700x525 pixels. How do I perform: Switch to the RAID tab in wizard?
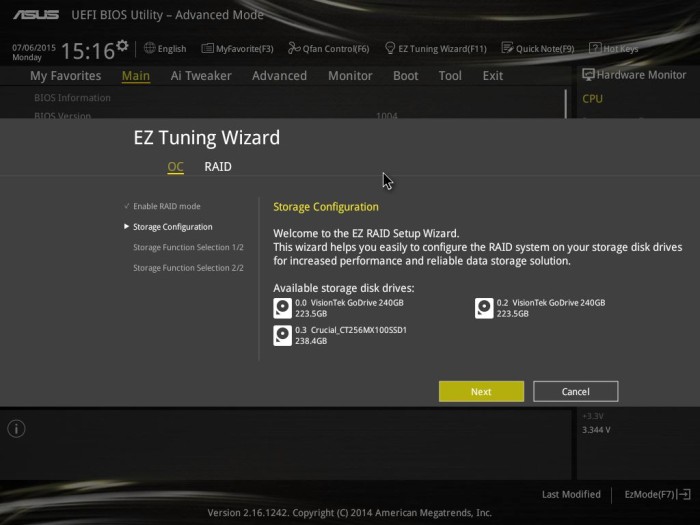[x=218, y=167]
